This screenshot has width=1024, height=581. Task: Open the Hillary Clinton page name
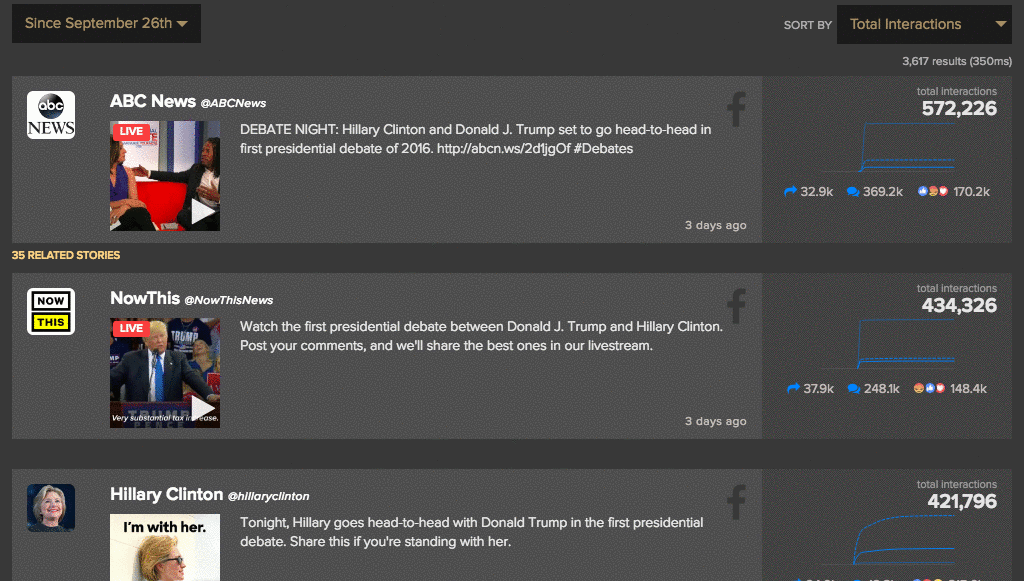(x=166, y=494)
